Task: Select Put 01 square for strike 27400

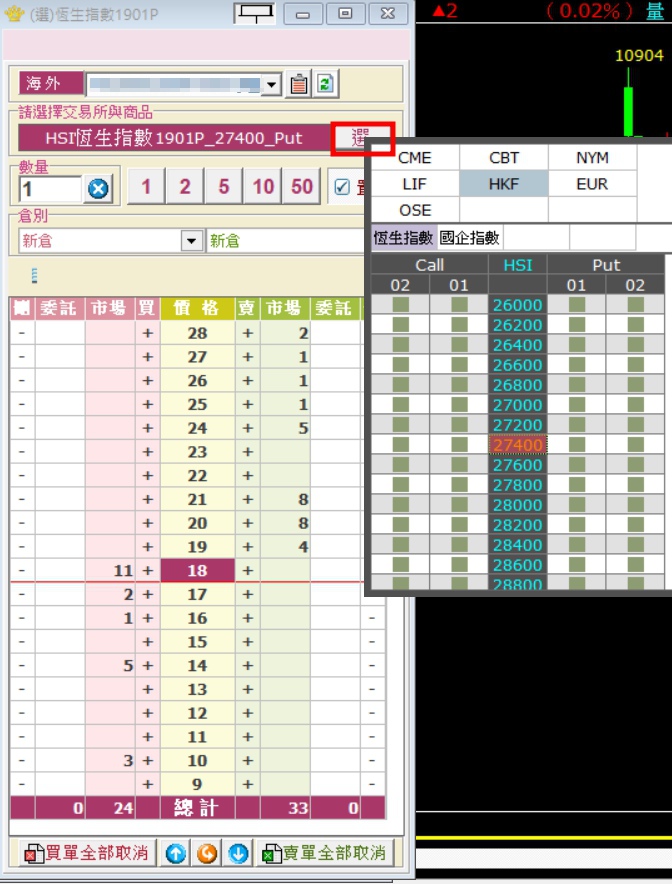Action: click(577, 445)
